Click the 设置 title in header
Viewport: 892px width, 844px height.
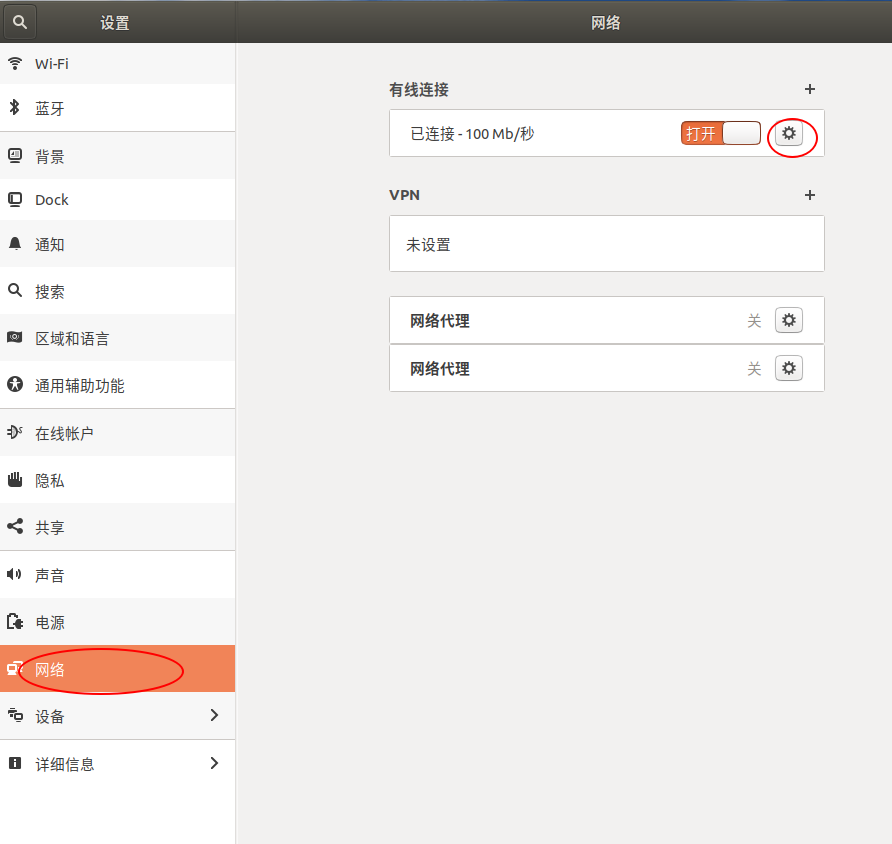click(115, 23)
